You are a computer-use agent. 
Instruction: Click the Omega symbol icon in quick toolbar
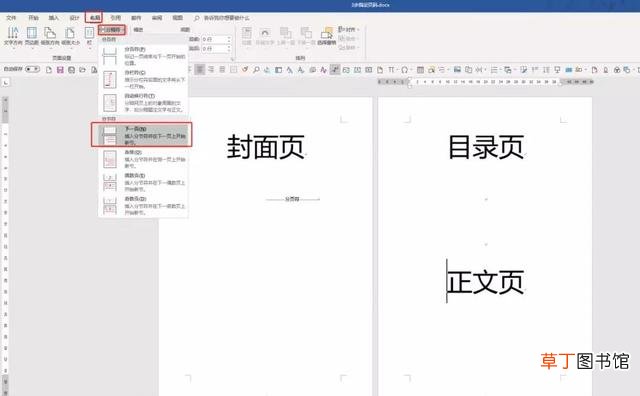404,70
